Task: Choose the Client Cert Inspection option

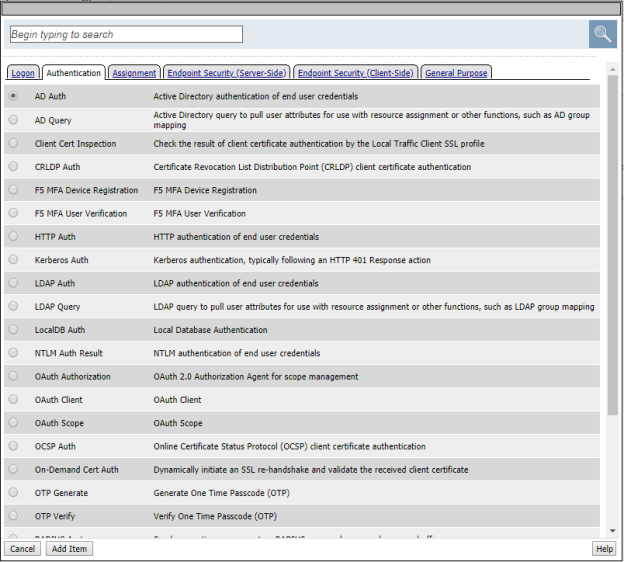Action: [x=13, y=143]
